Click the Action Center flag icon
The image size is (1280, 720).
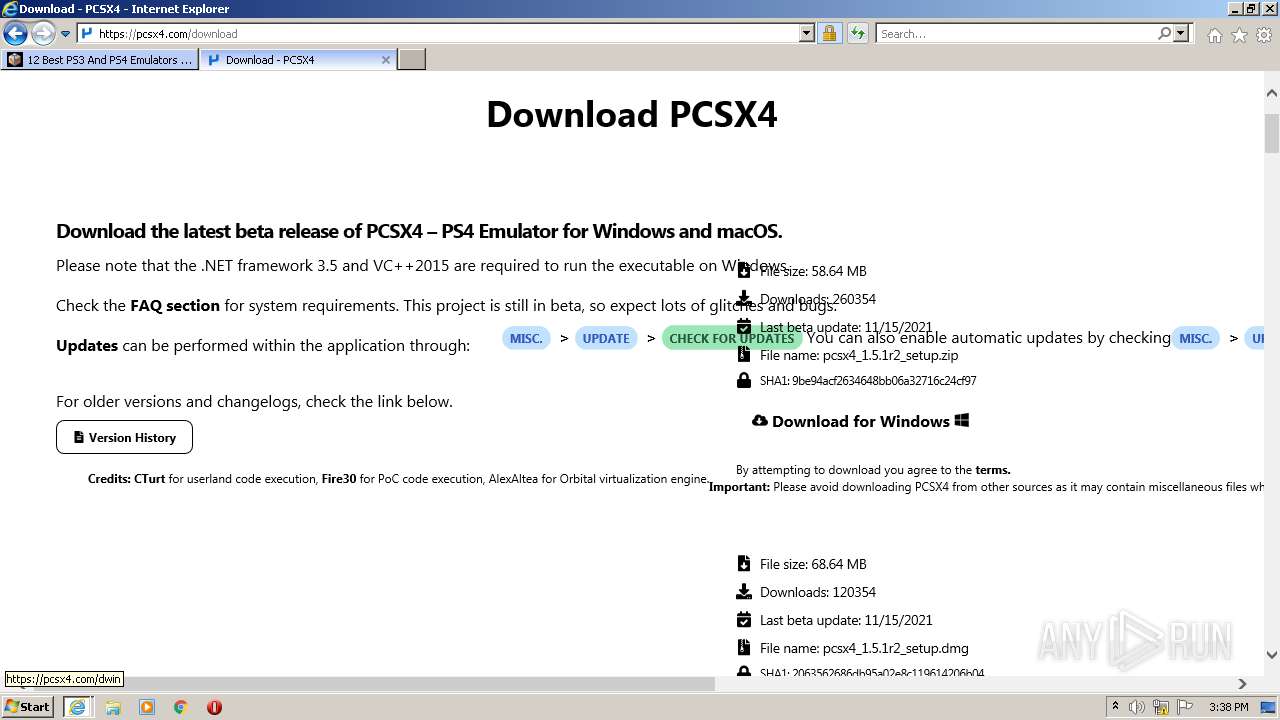(1185, 707)
